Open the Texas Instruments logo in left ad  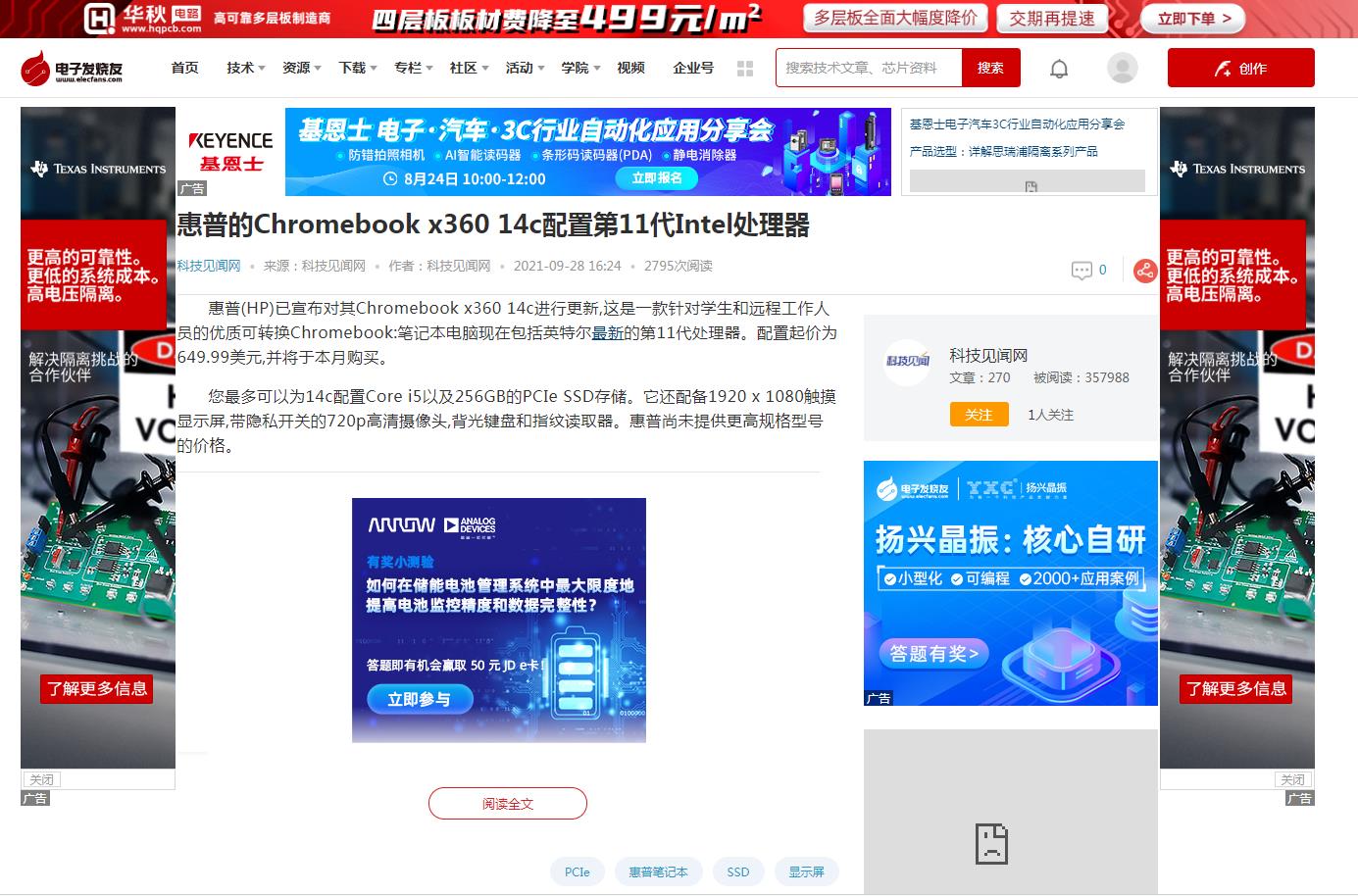(x=98, y=169)
